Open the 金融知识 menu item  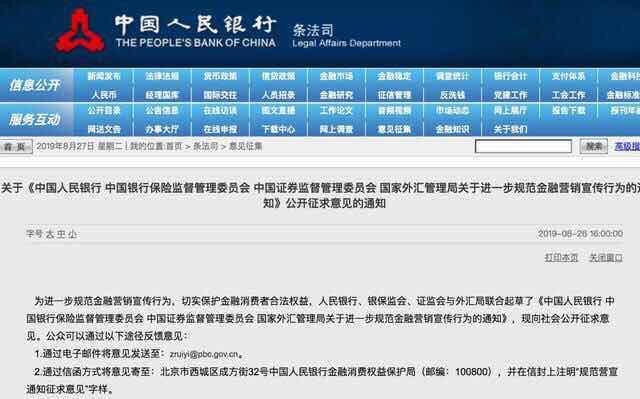452,129
